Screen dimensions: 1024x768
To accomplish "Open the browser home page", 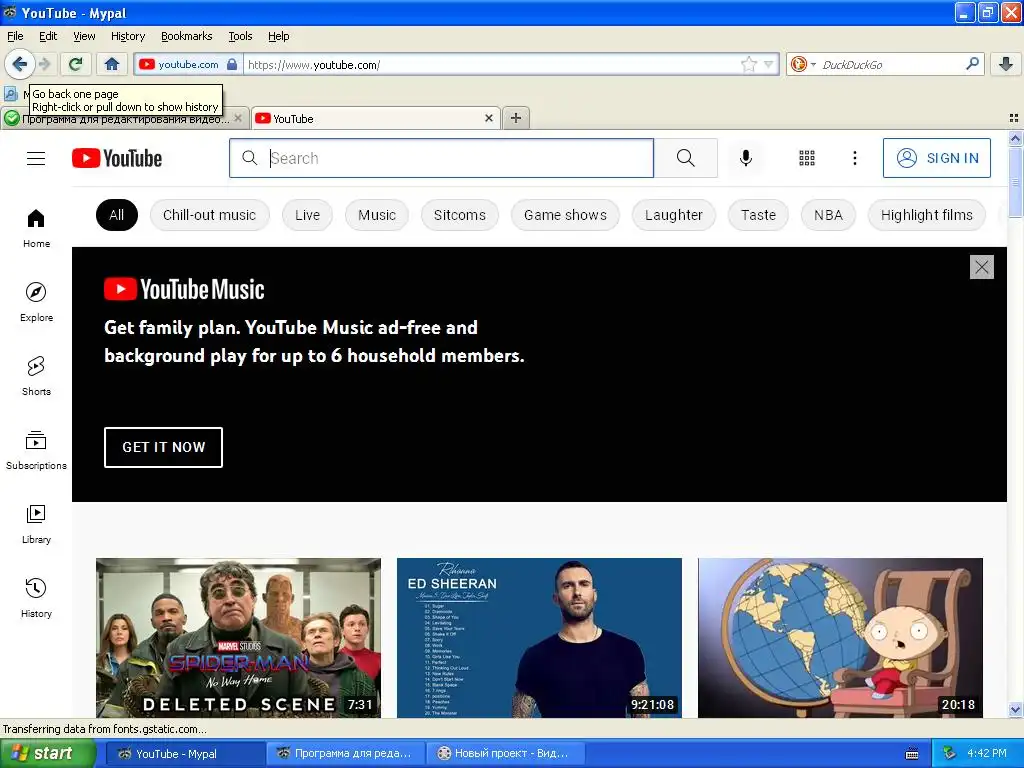I will pyautogui.click(x=112, y=64).
